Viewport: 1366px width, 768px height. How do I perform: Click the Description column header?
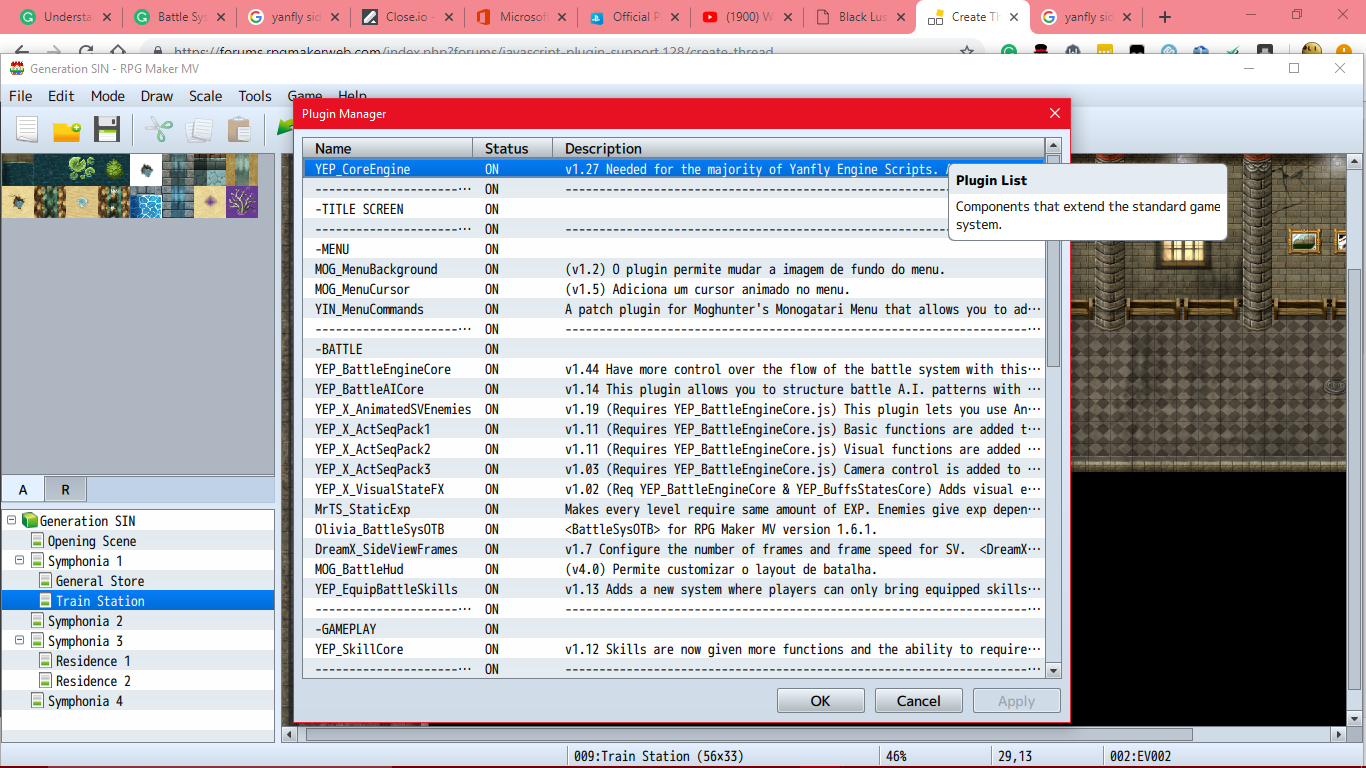coord(799,148)
